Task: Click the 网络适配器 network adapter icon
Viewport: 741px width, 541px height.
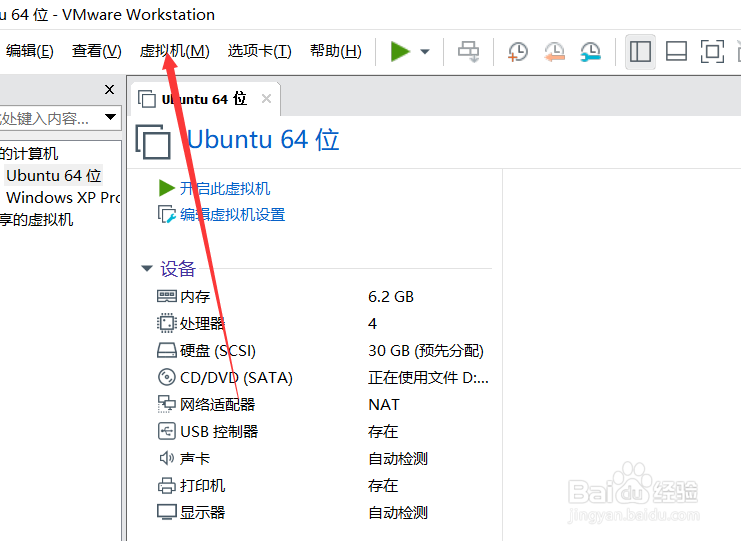Action: (x=166, y=404)
